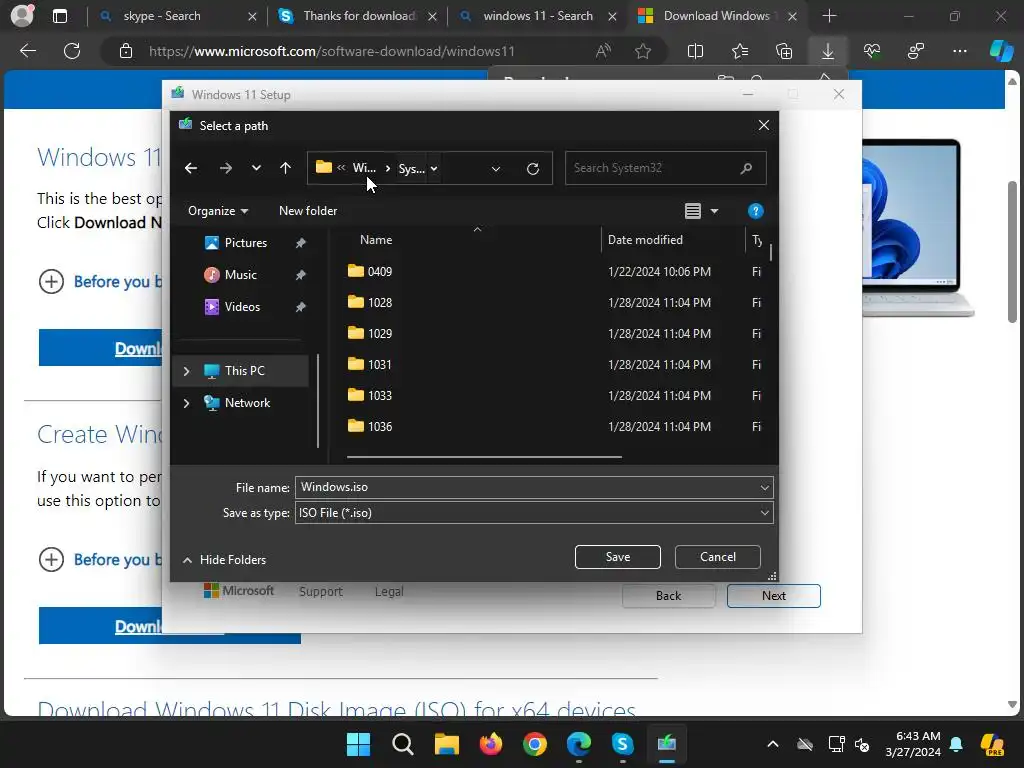This screenshot has width=1024, height=768.
Task: Select the 1031 folder
Action: click(379, 364)
